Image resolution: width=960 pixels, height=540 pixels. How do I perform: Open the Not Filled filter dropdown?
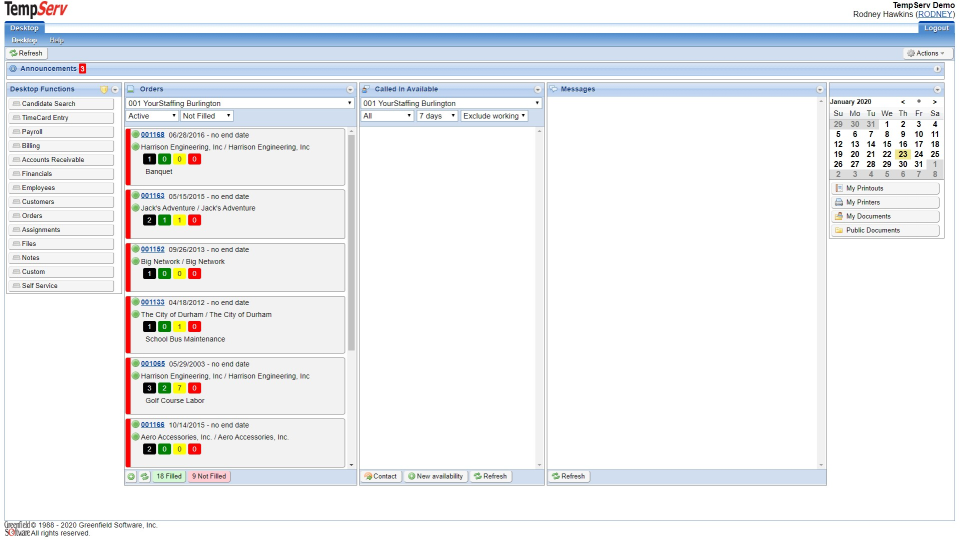[206, 116]
